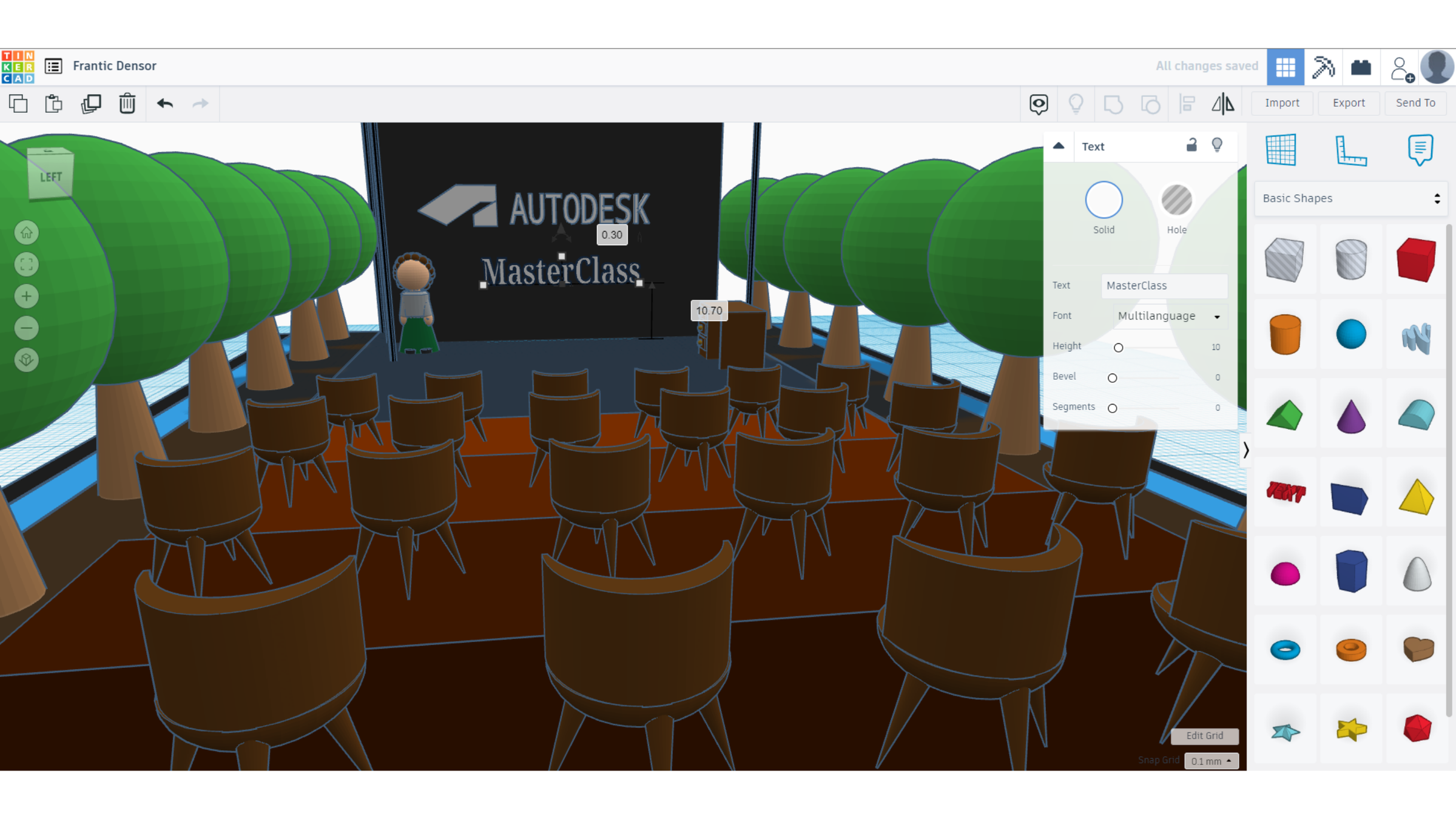Open the Basic Shapes category selector
The image size is (1456, 819).
pos(1350,198)
